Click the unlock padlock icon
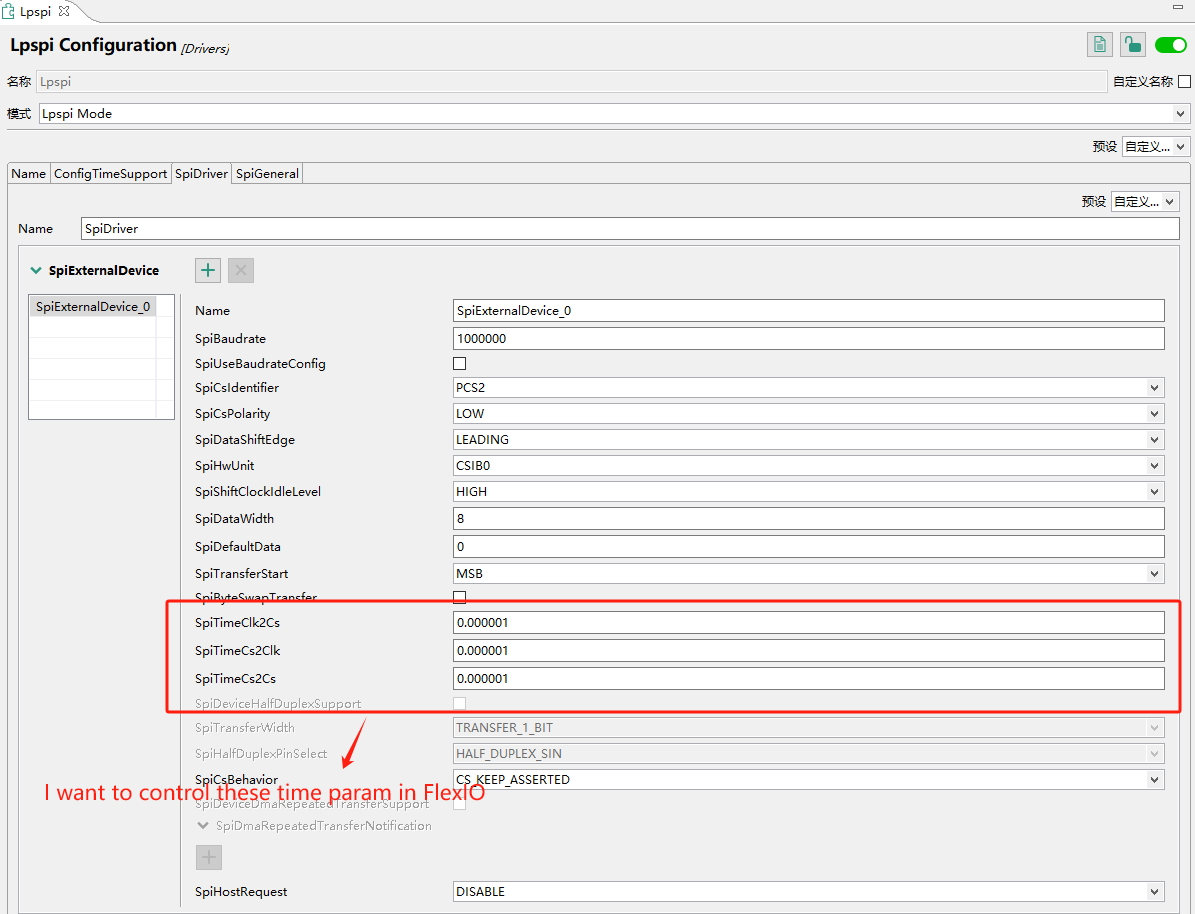Viewport: 1195px width, 914px height. (x=1132, y=45)
